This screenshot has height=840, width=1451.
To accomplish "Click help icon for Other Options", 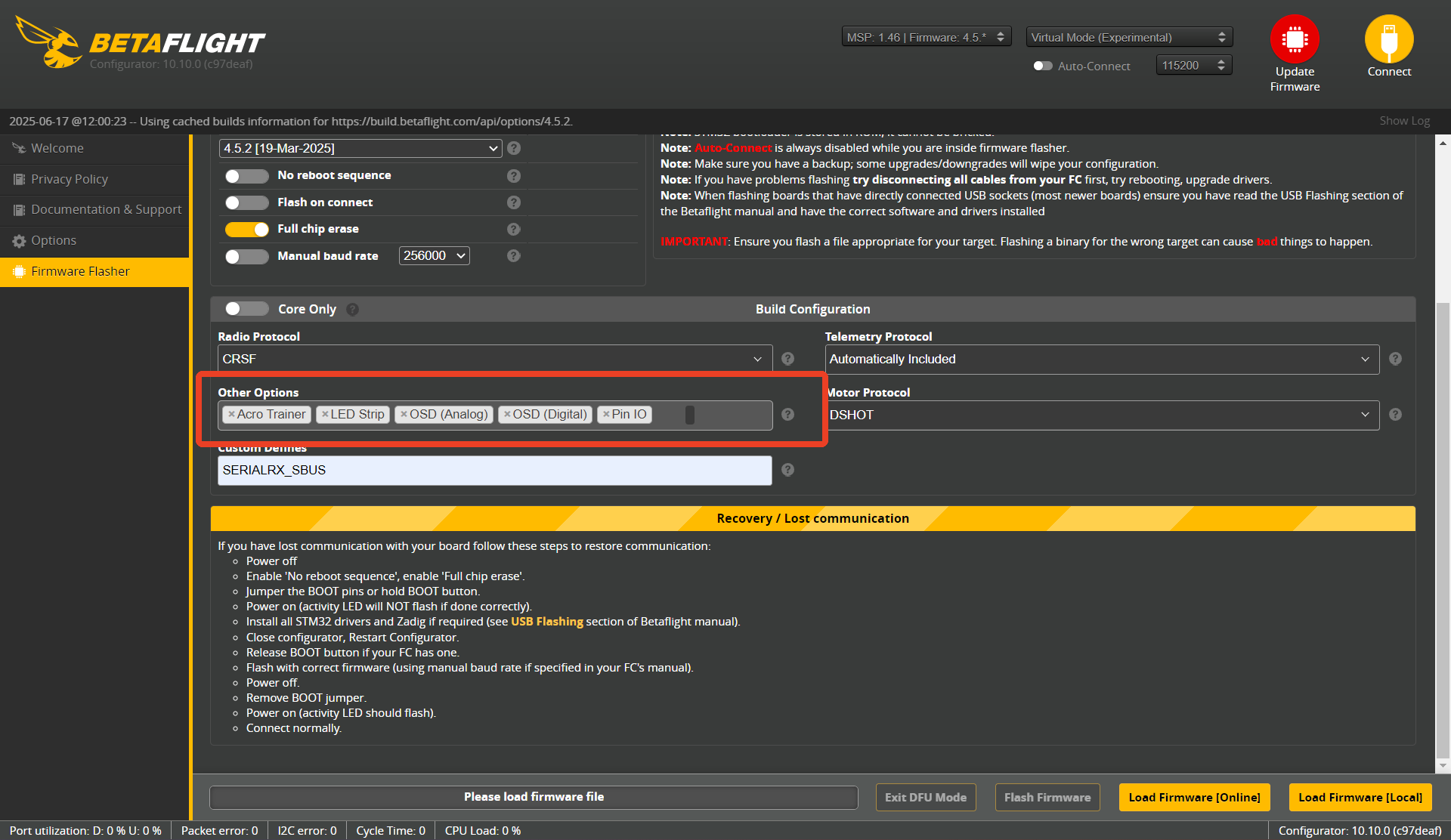I will (787, 415).
